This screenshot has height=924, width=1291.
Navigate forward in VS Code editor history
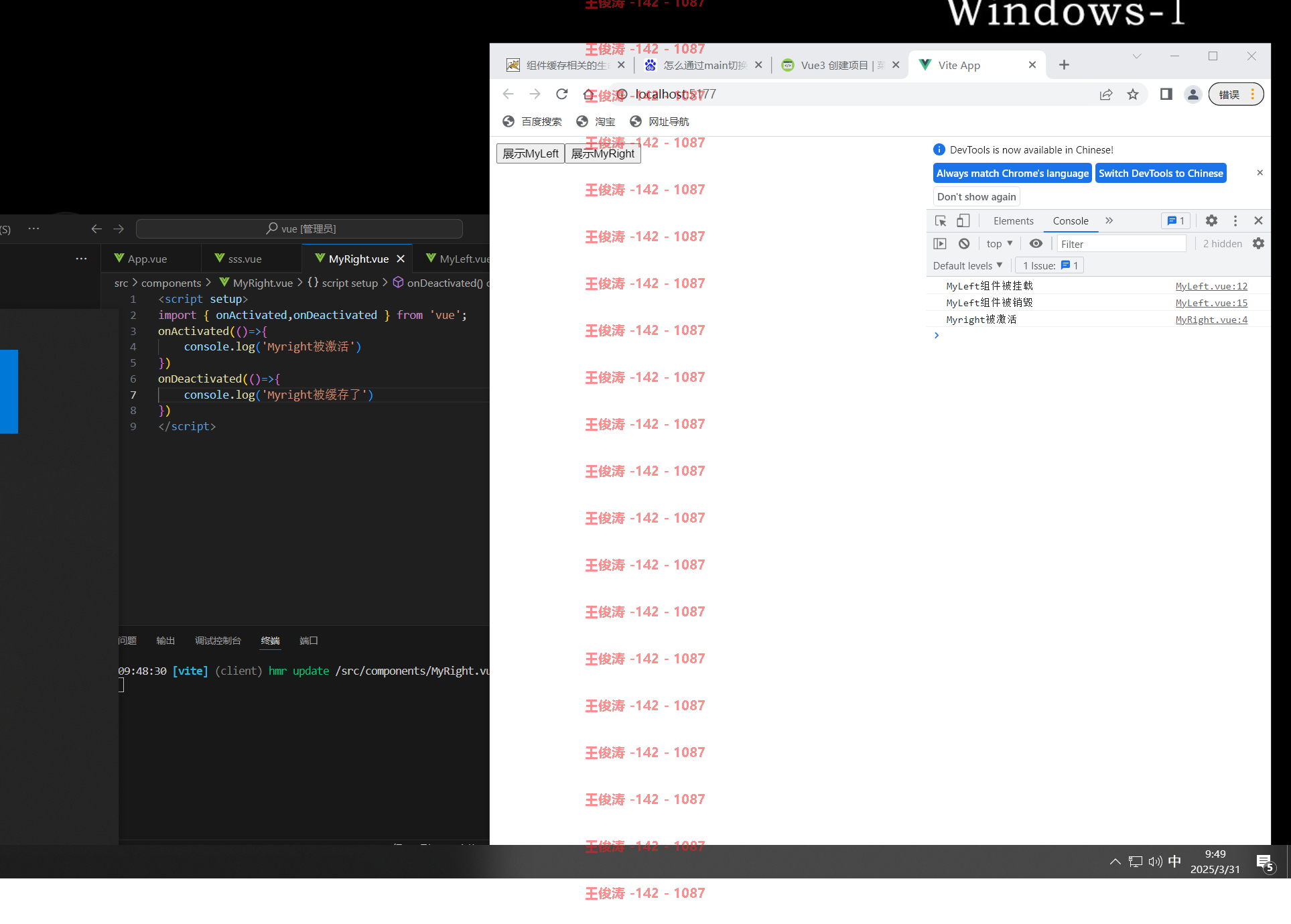(119, 228)
